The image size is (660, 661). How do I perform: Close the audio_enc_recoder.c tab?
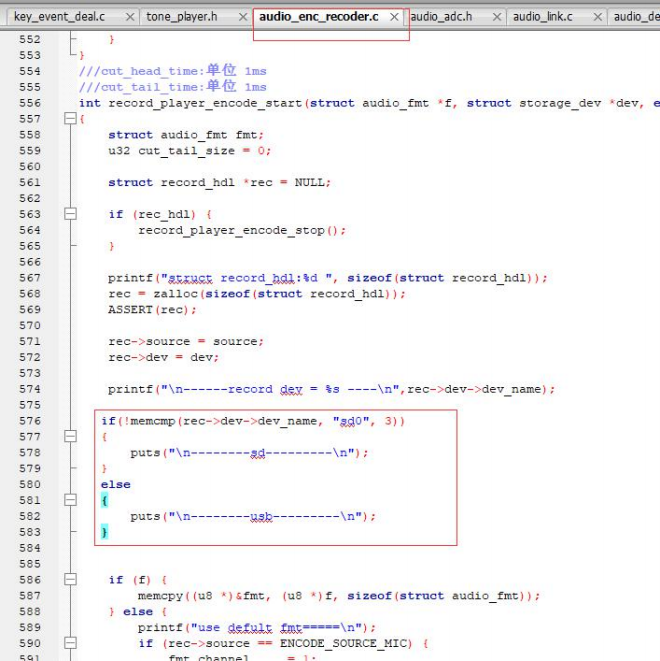coord(394,17)
